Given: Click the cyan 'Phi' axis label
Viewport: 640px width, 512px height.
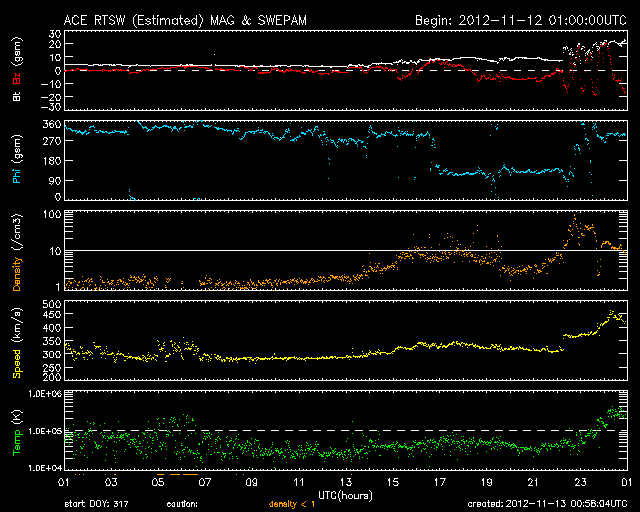Looking at the screenshot, I should (x=17, y=176).
